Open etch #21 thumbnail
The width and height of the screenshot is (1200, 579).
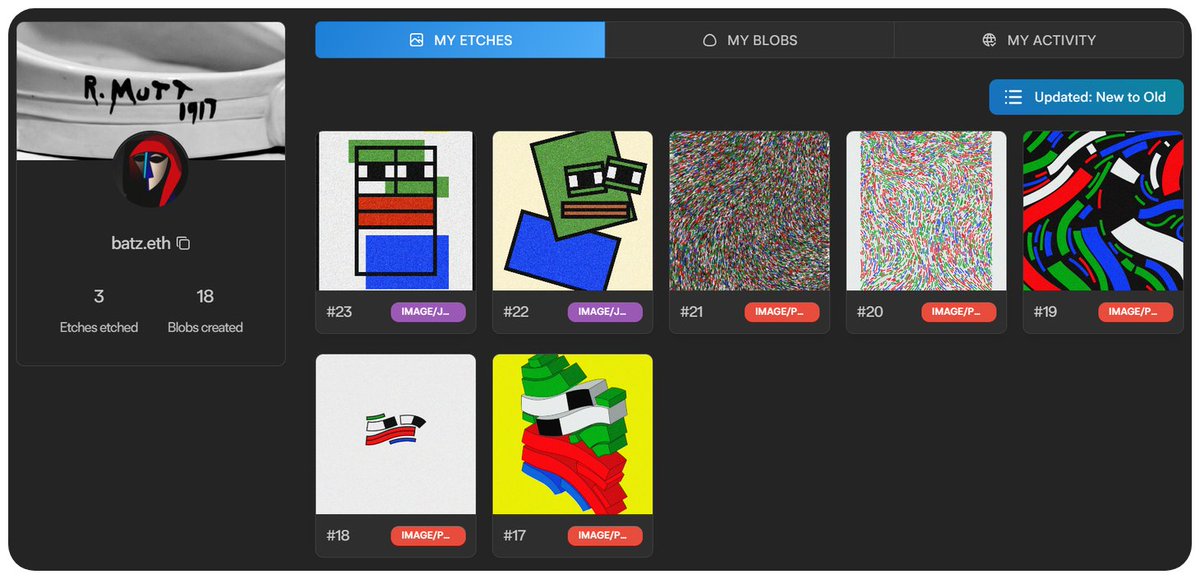tap(750, 211)
